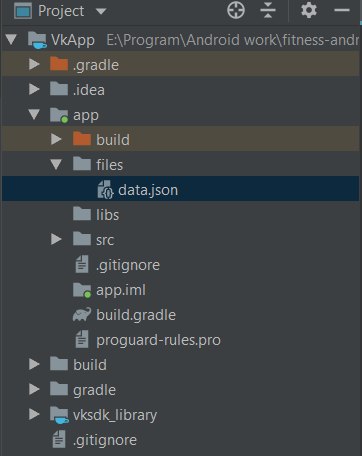Viewport: 362px width, 456px height.
Task: Click the vksdk_library module folder icon
Action: [x=59, y=415]
